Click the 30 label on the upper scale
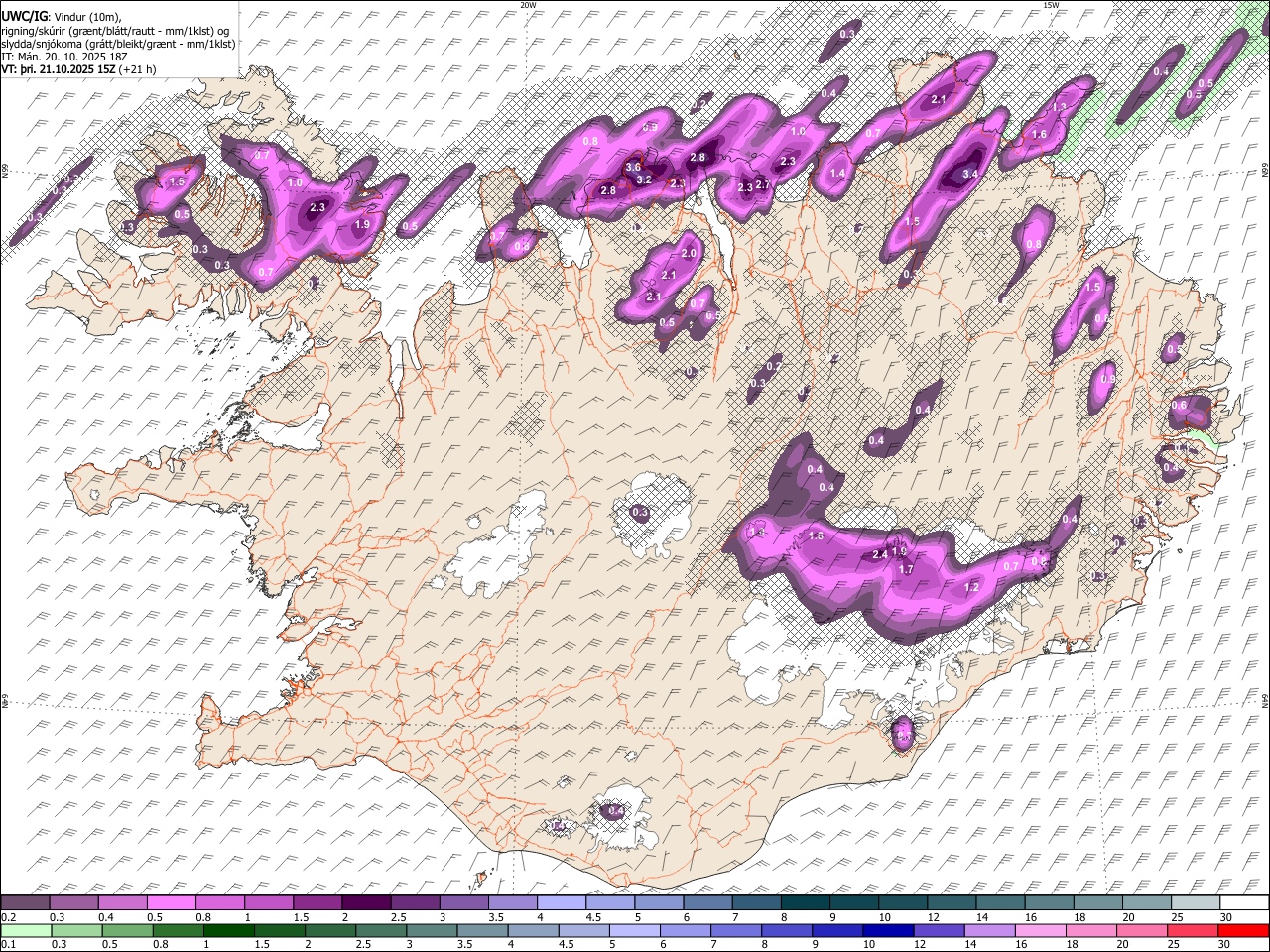1270x952 pixels. pyautogui.click(x=1226, y=917)
